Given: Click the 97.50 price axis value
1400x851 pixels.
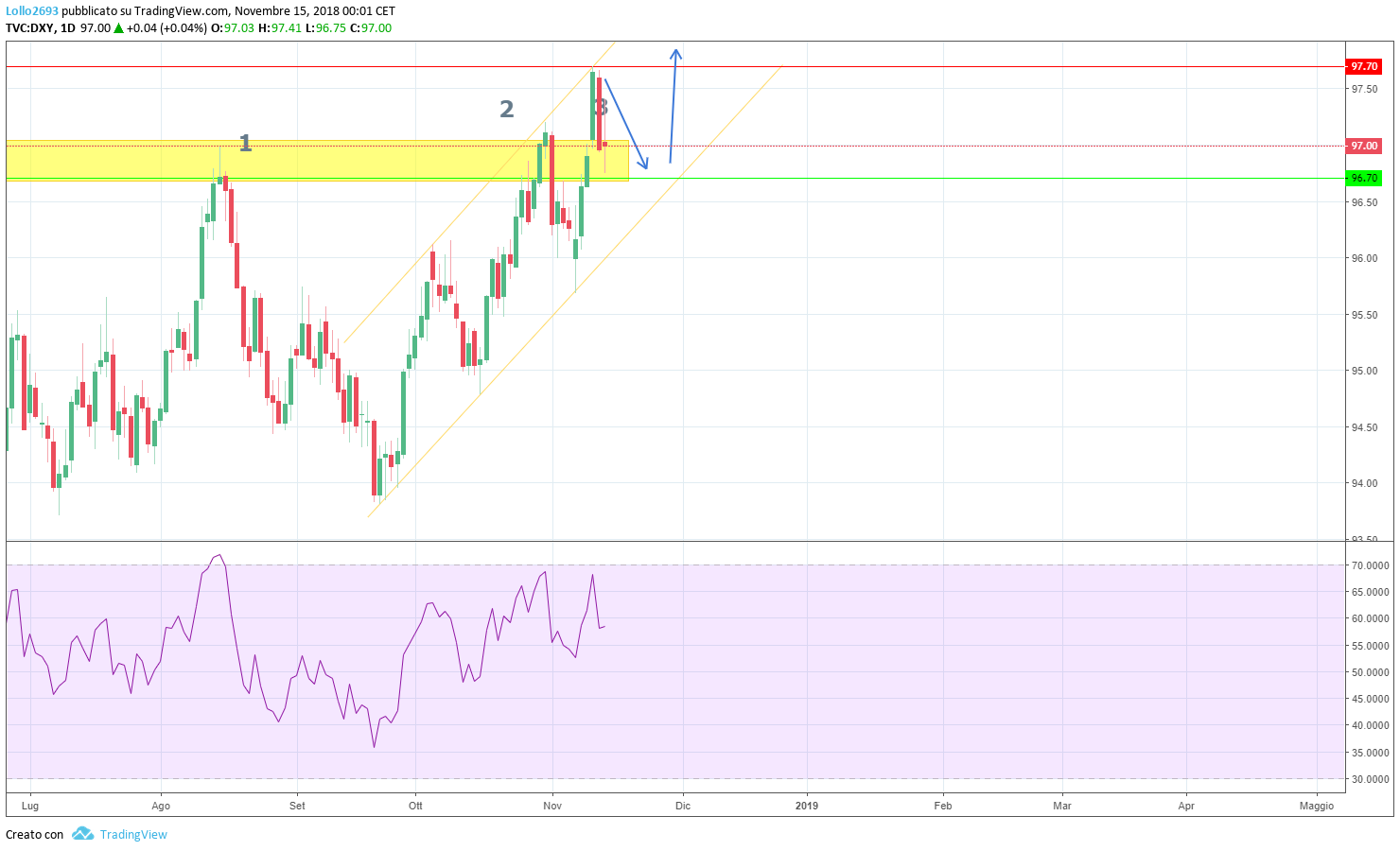Looking at the screenshot, I should tap(1364, 89).
